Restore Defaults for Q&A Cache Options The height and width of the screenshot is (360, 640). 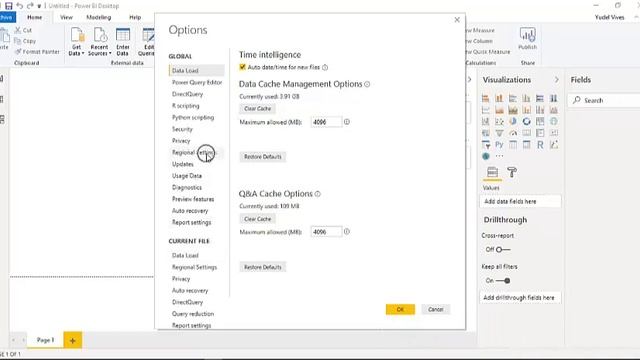pos(263,267)
